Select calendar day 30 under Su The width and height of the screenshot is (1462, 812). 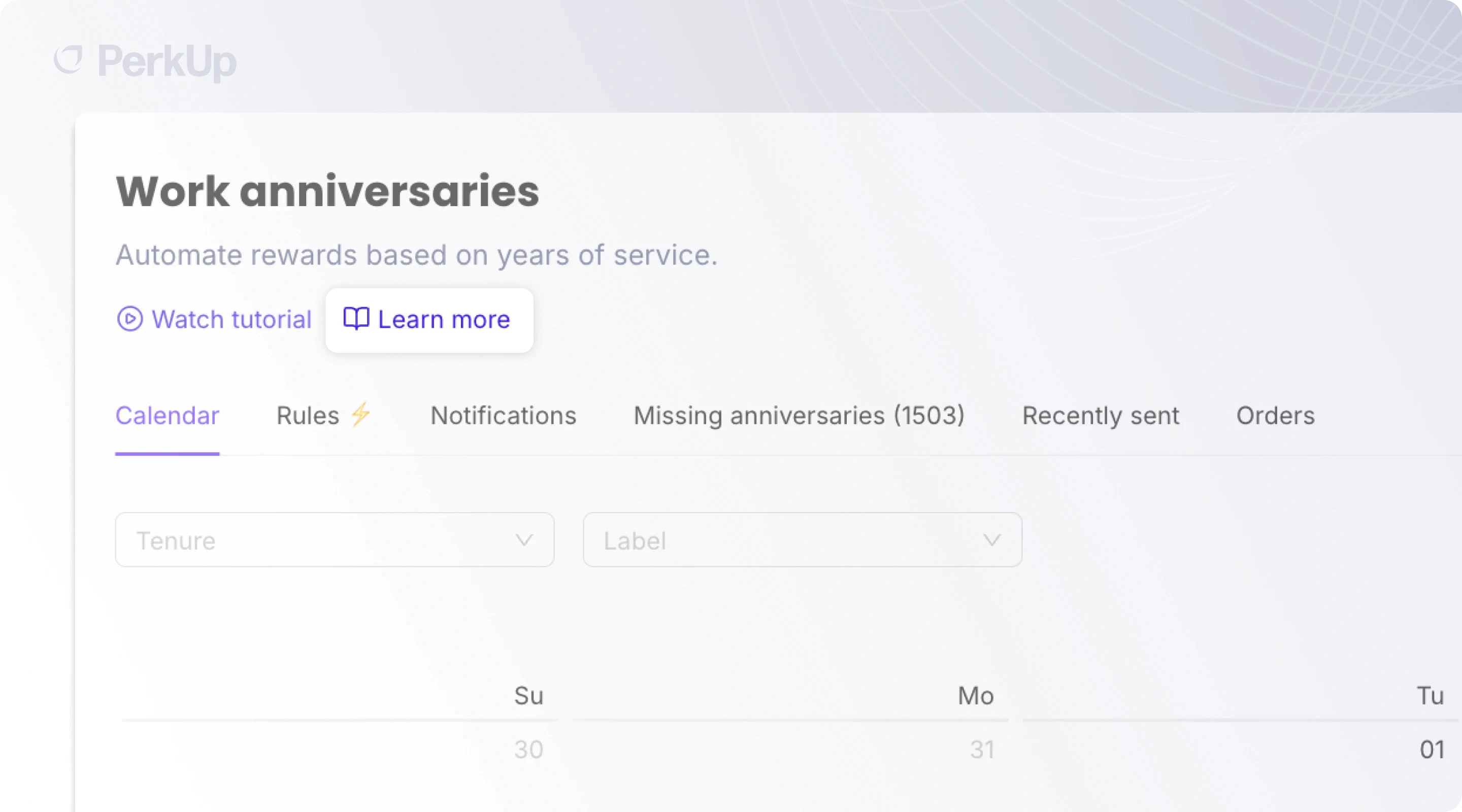pos(529,750)
